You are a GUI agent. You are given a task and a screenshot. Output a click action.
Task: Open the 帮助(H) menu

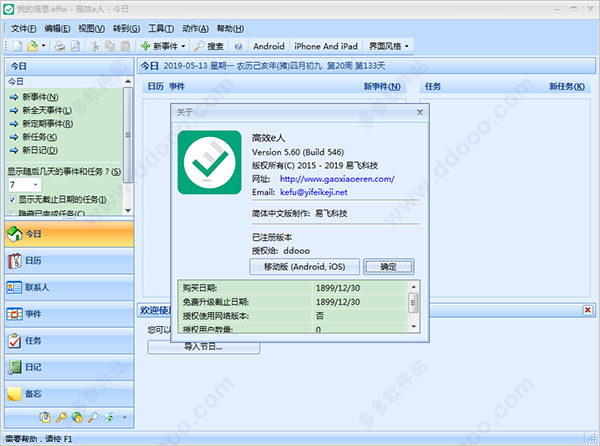[x=230, y=29]
